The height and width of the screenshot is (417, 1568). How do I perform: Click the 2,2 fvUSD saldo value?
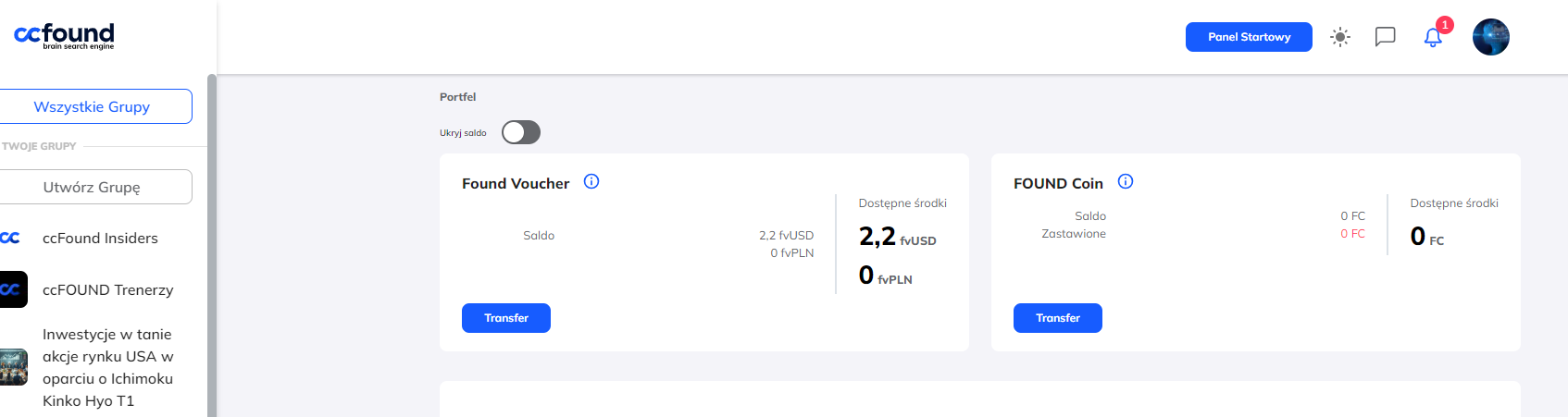tap(786, 236)
